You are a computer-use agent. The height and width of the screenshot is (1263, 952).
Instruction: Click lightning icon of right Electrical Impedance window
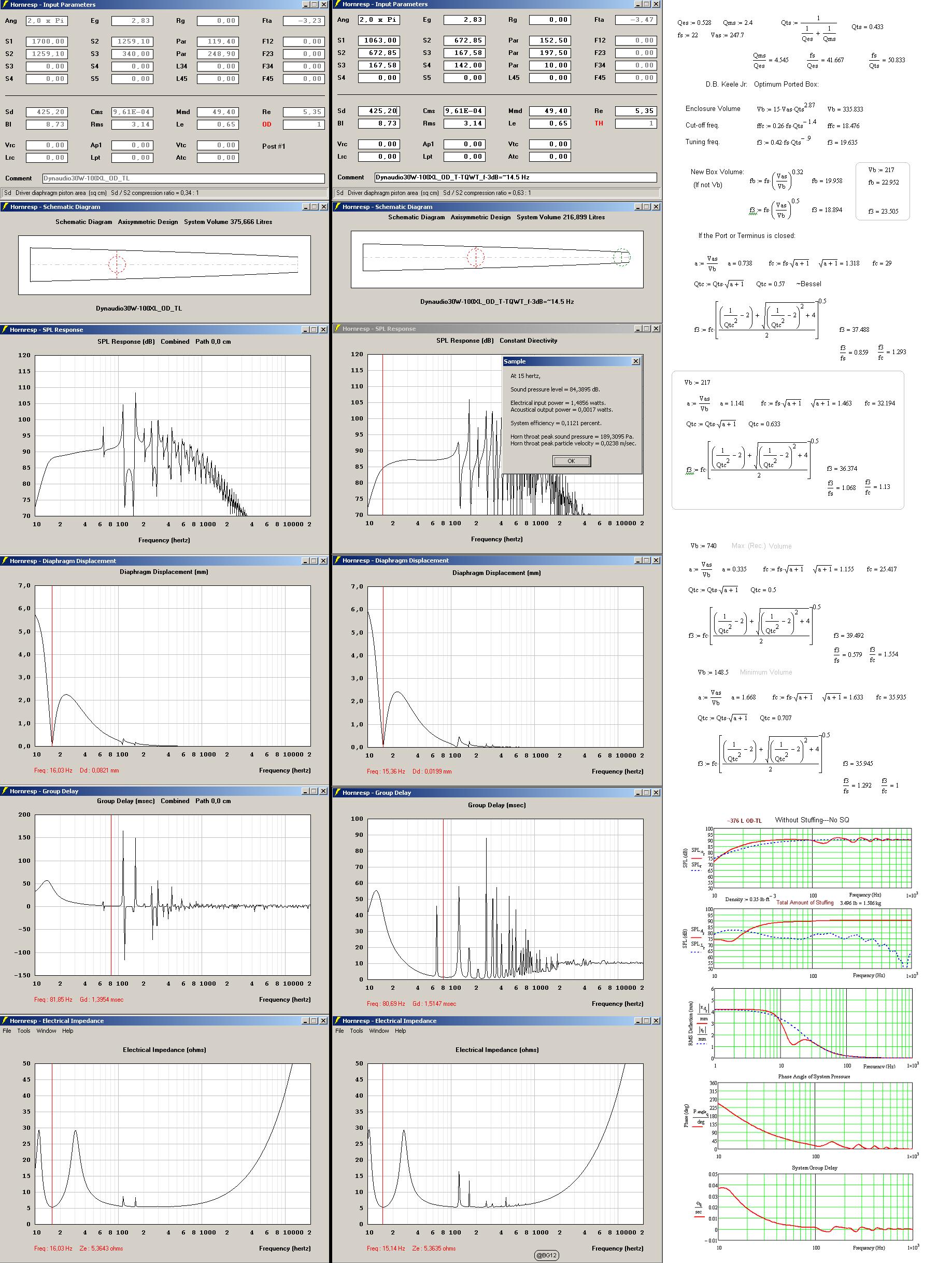pos(337,1020)
